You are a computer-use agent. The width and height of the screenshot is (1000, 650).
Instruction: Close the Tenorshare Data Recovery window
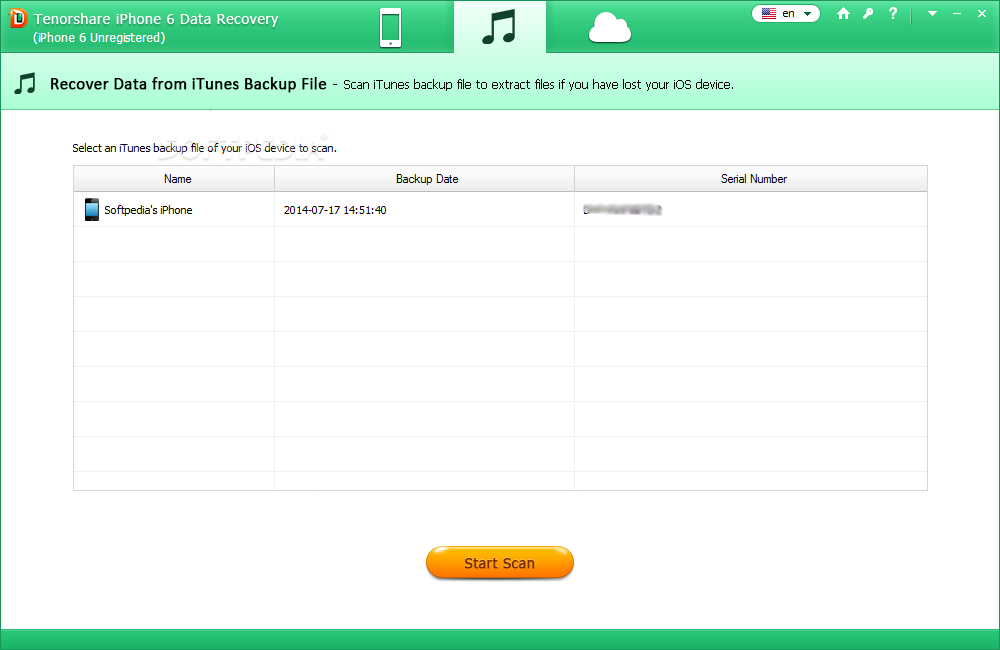tap(982, 13)
